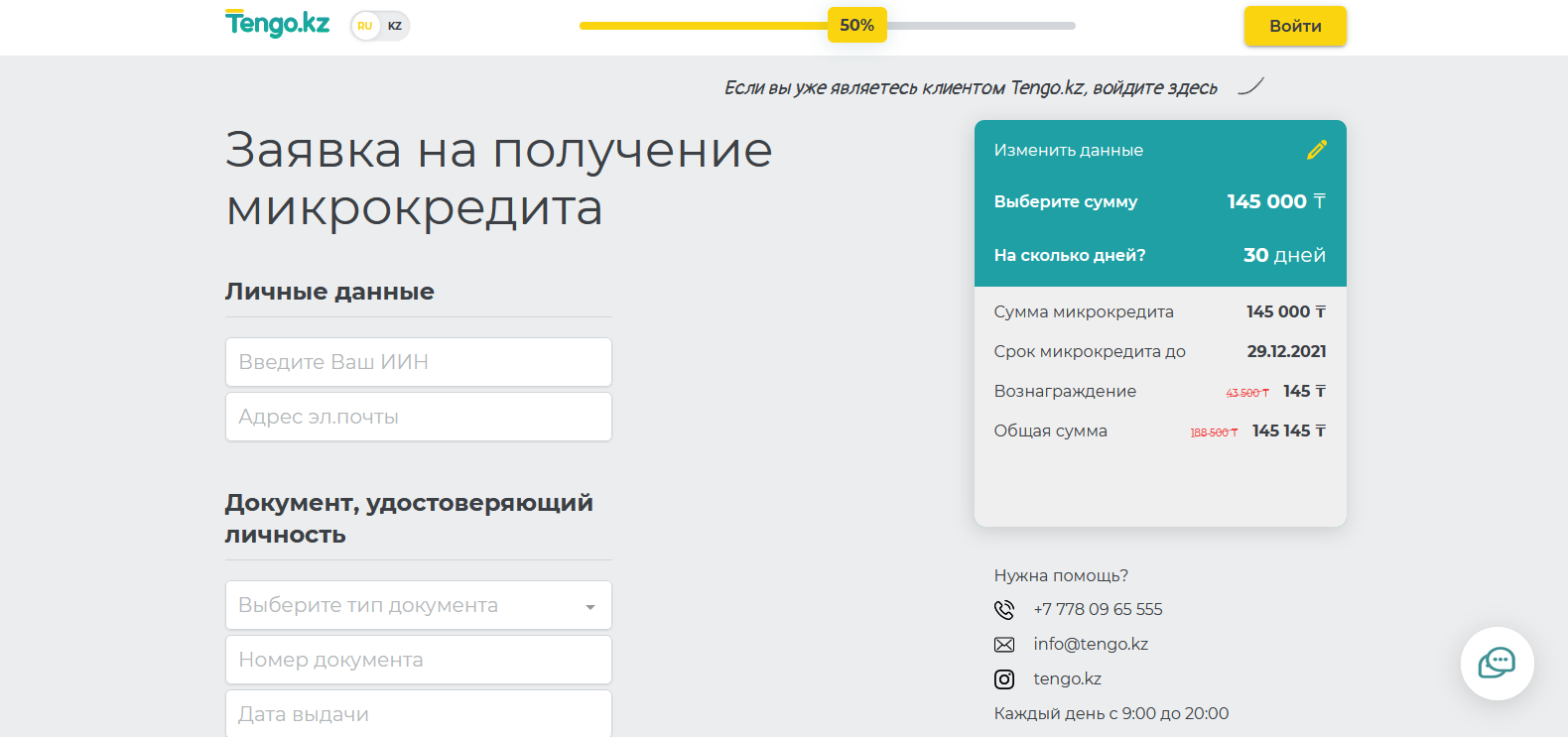This screenshot has width=1568, height=737.
Task: Focus the Дата выдачи field
Action: (419, 713)
